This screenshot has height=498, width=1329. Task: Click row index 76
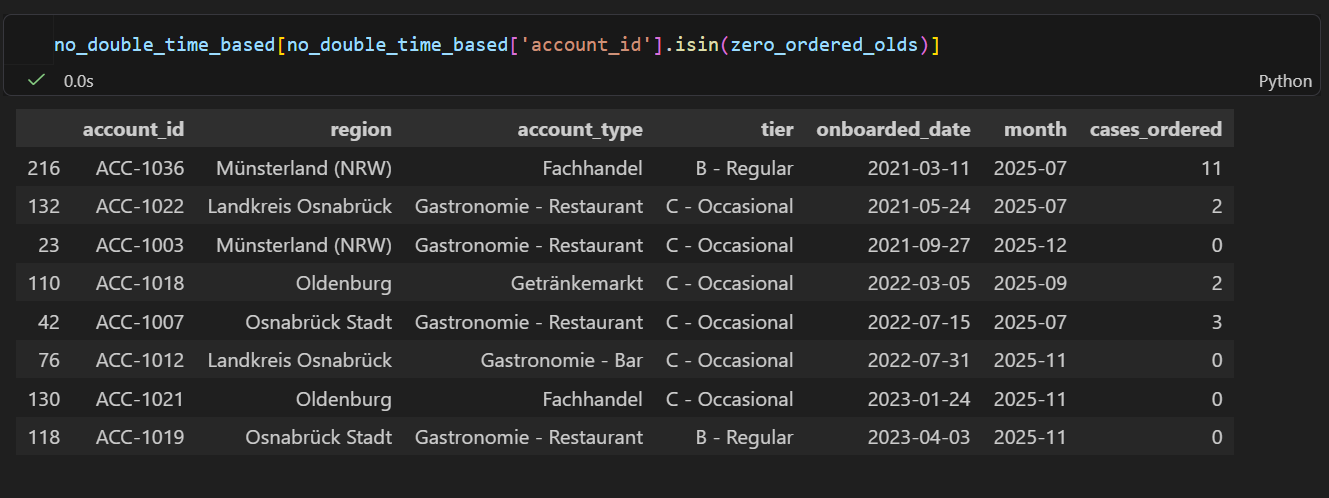[50, 360]
